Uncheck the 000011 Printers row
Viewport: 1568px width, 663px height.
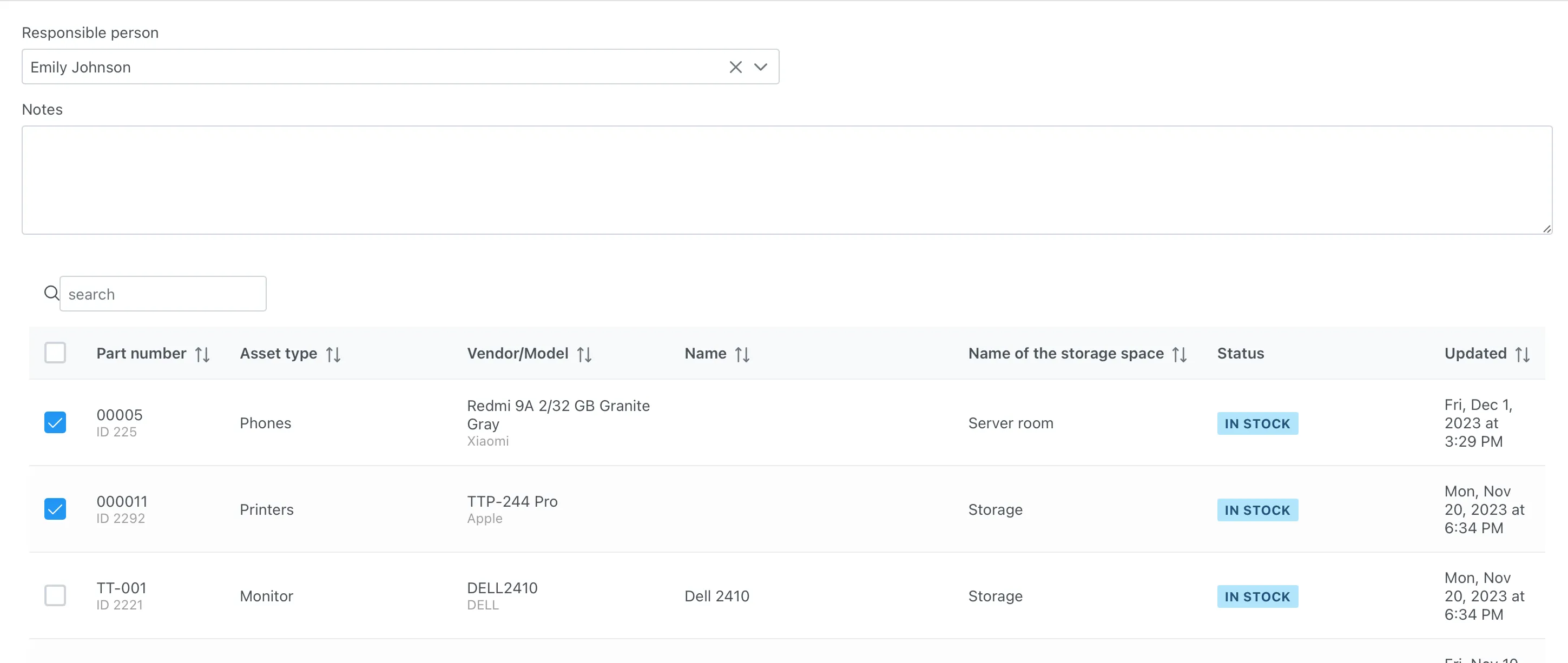tap(55, 509)
